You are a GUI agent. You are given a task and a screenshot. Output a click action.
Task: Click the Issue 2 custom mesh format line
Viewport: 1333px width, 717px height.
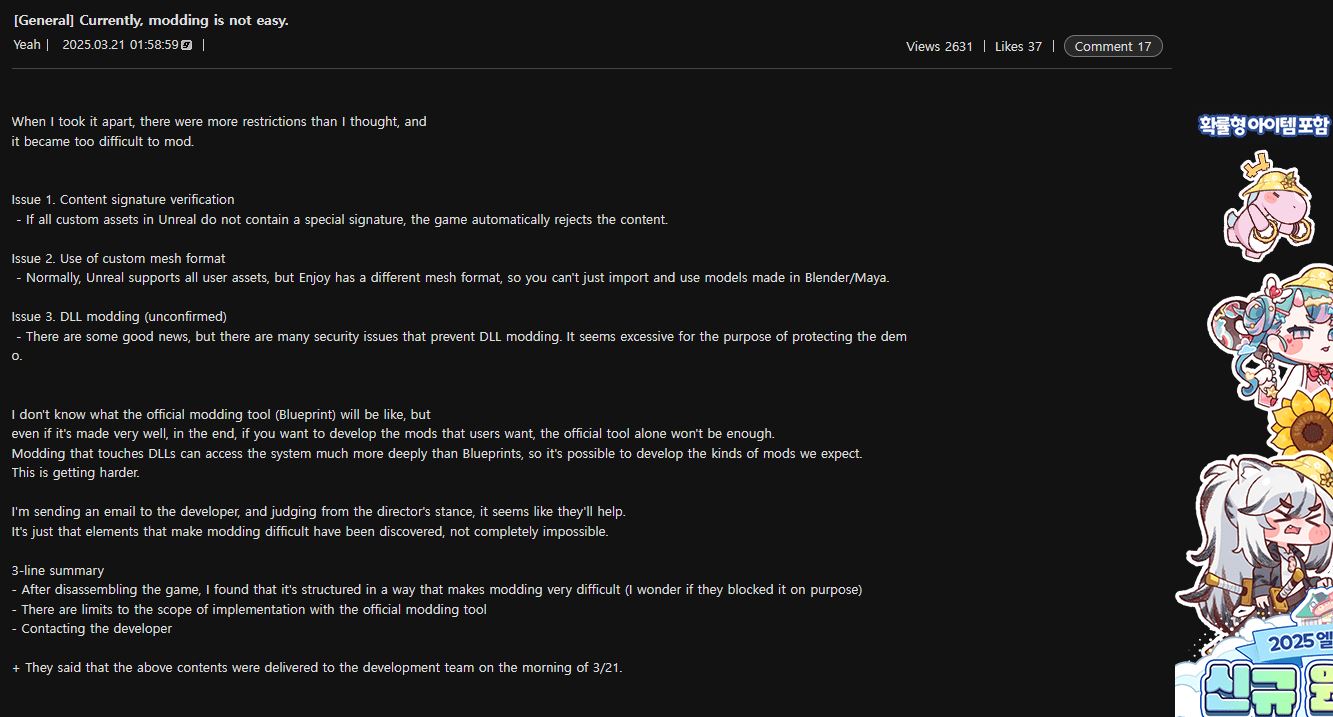tap(119, 258)
